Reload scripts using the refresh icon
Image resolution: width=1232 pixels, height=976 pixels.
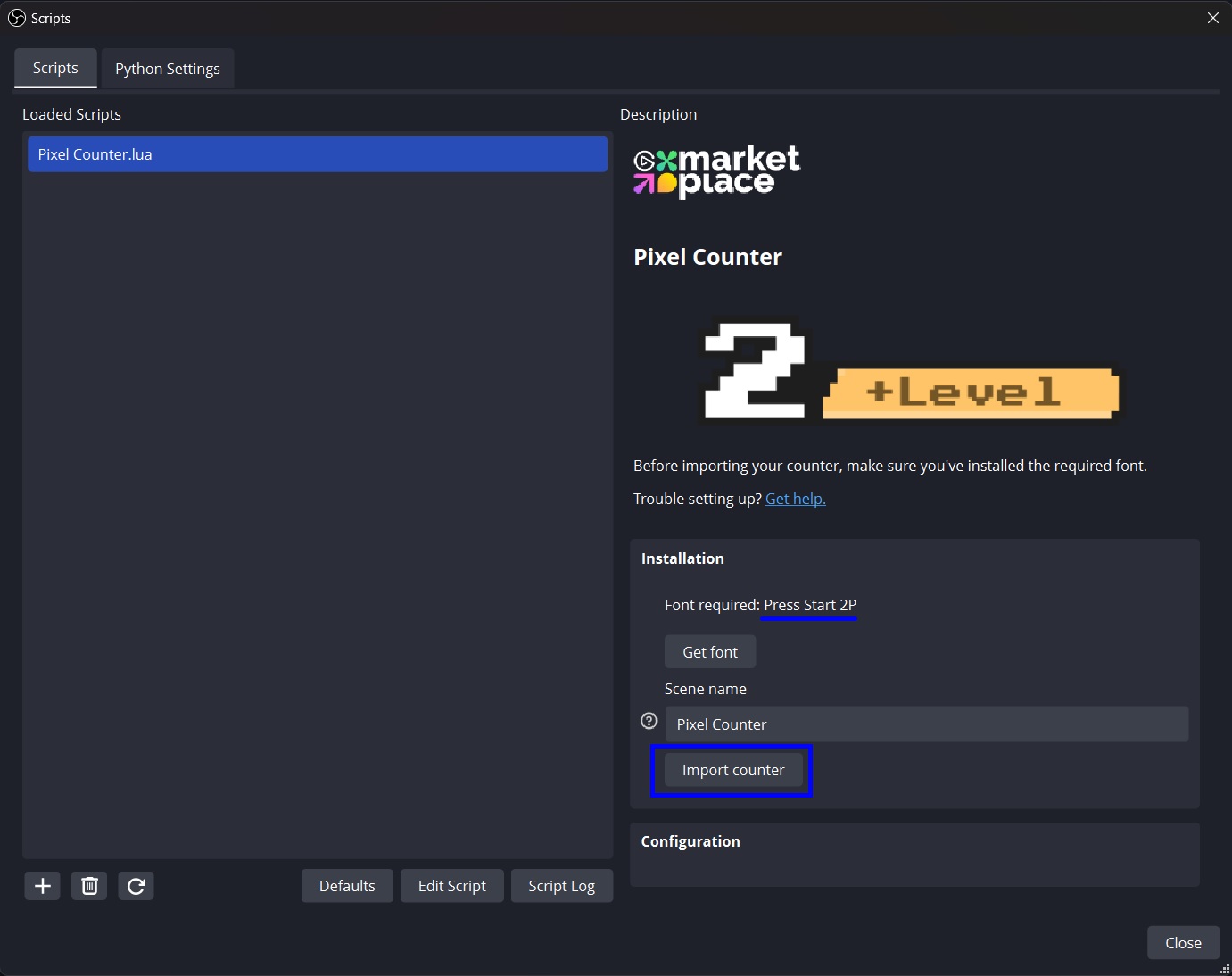coord(136,886)
